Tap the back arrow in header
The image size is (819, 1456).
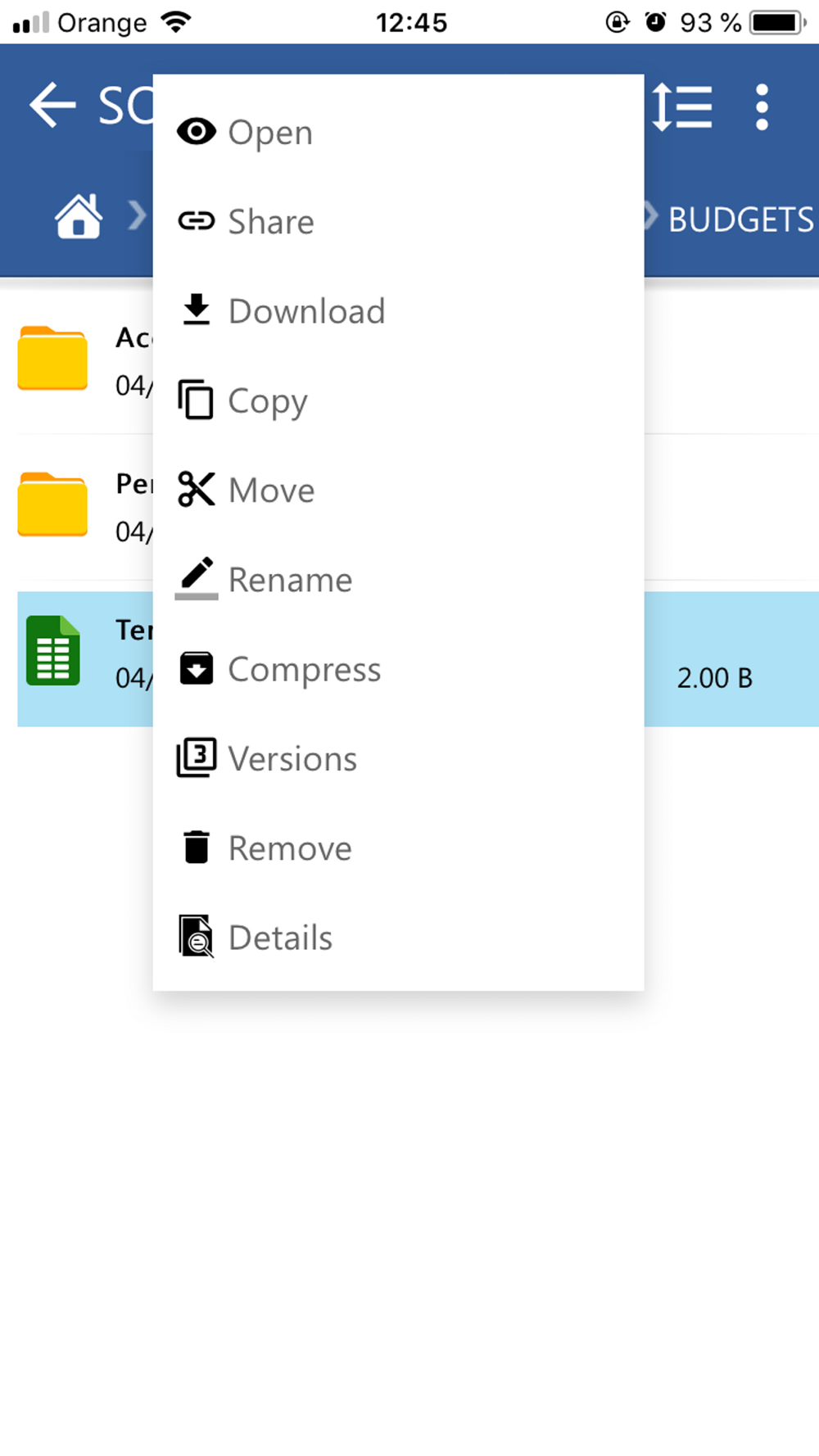click(x=52, y=106)
